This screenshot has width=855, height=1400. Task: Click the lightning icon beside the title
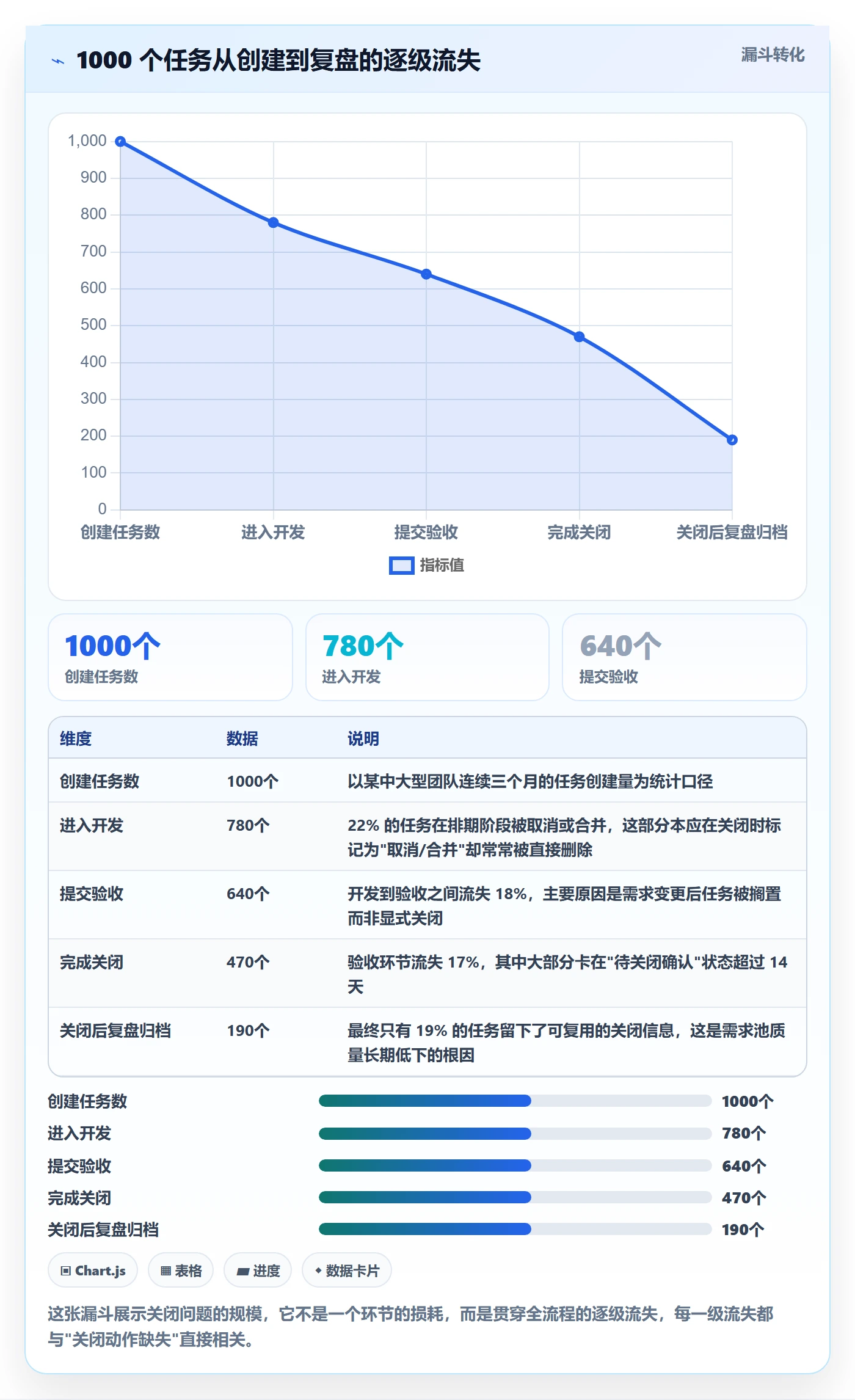point(58,61)
